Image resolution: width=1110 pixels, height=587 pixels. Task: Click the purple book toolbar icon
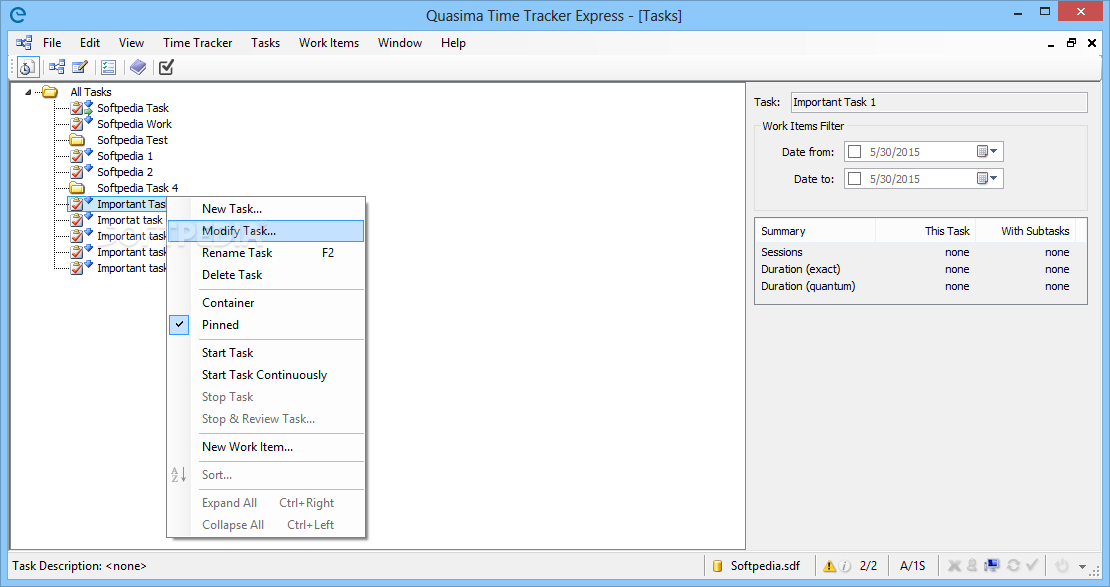pyautogui.click(x=138, y=67)
